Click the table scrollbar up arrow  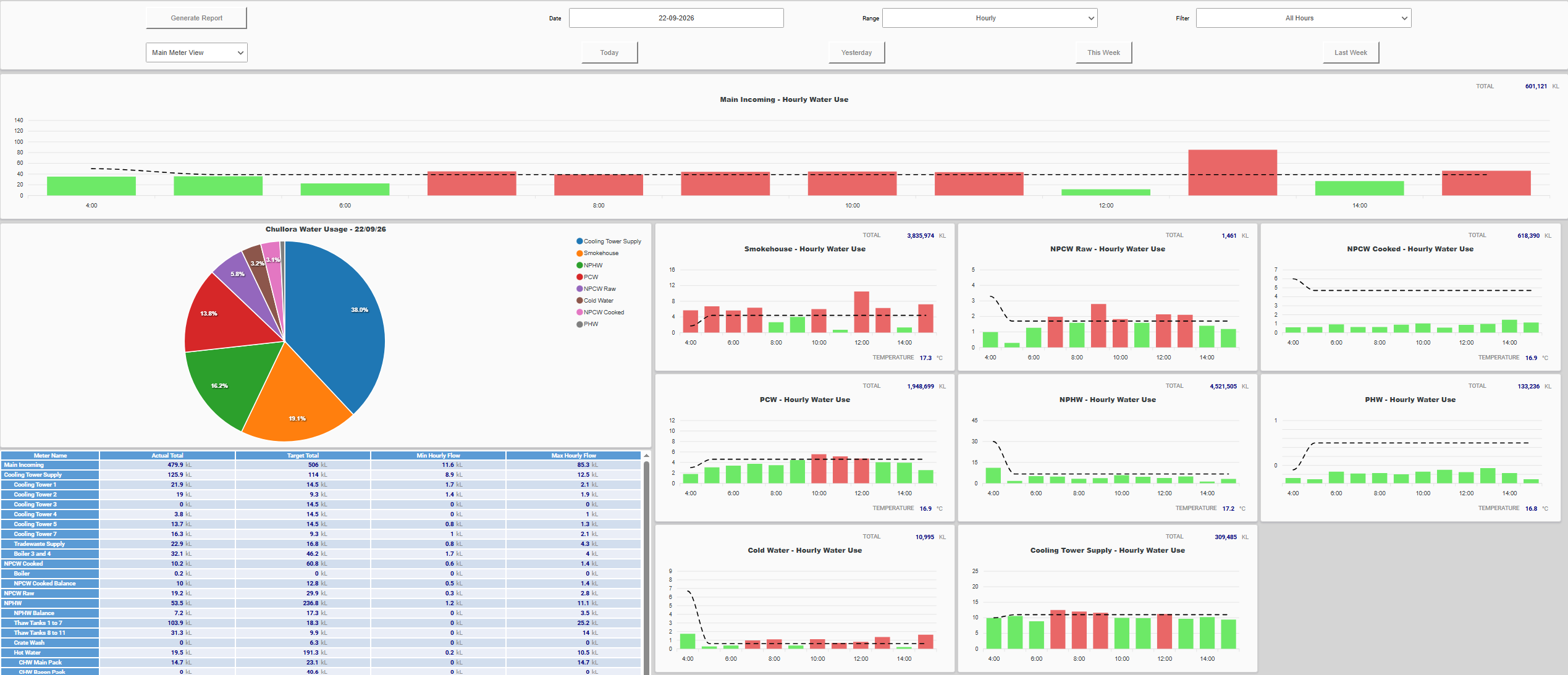tap(646, 456)
